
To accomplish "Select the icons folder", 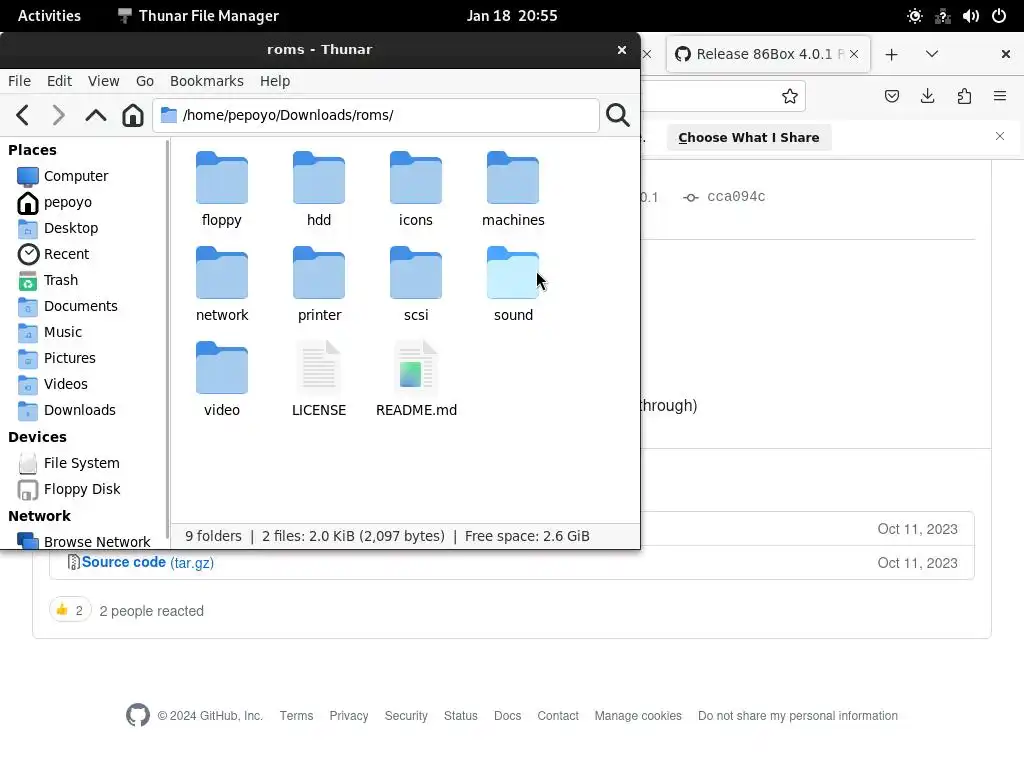I will [x=416, y=189].
